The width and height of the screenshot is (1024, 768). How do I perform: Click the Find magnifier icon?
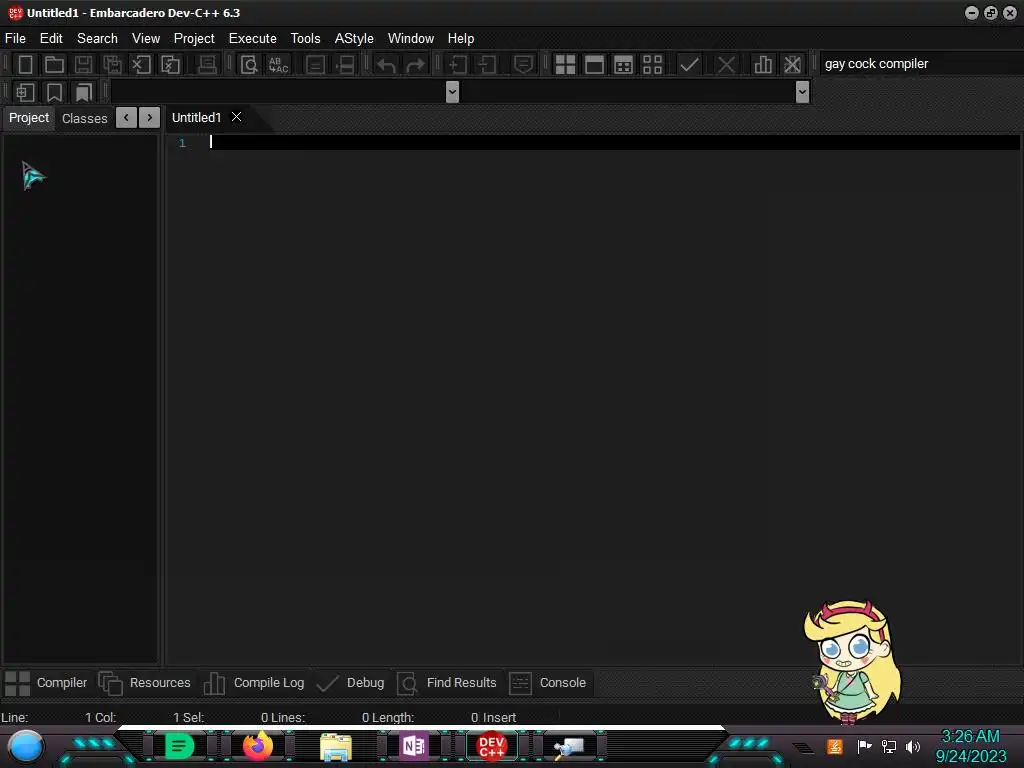tap(249, 65)
